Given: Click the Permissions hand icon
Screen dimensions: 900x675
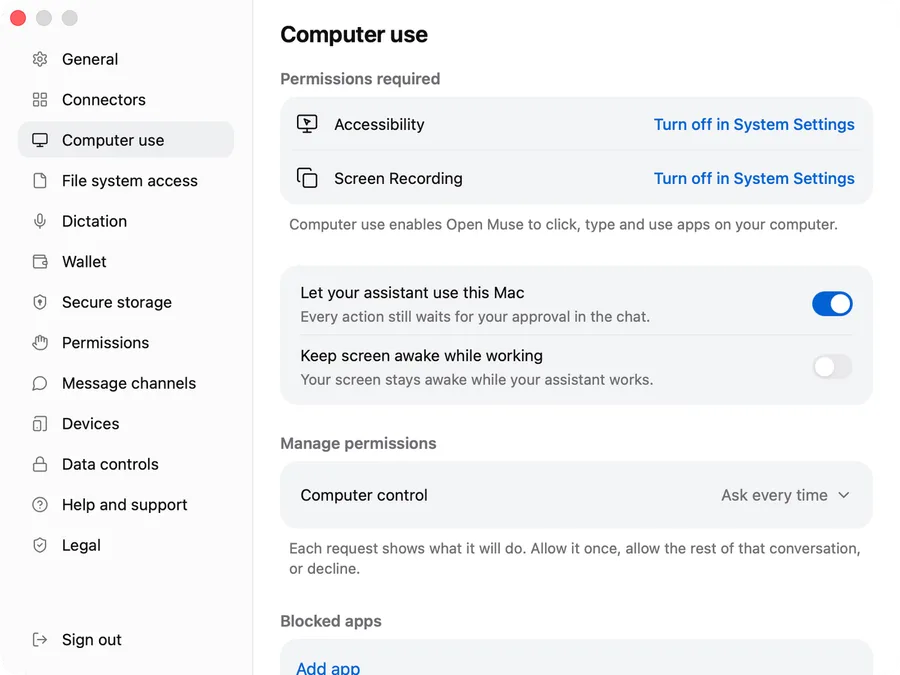Looking at the screenshot, I should (40, 343).
